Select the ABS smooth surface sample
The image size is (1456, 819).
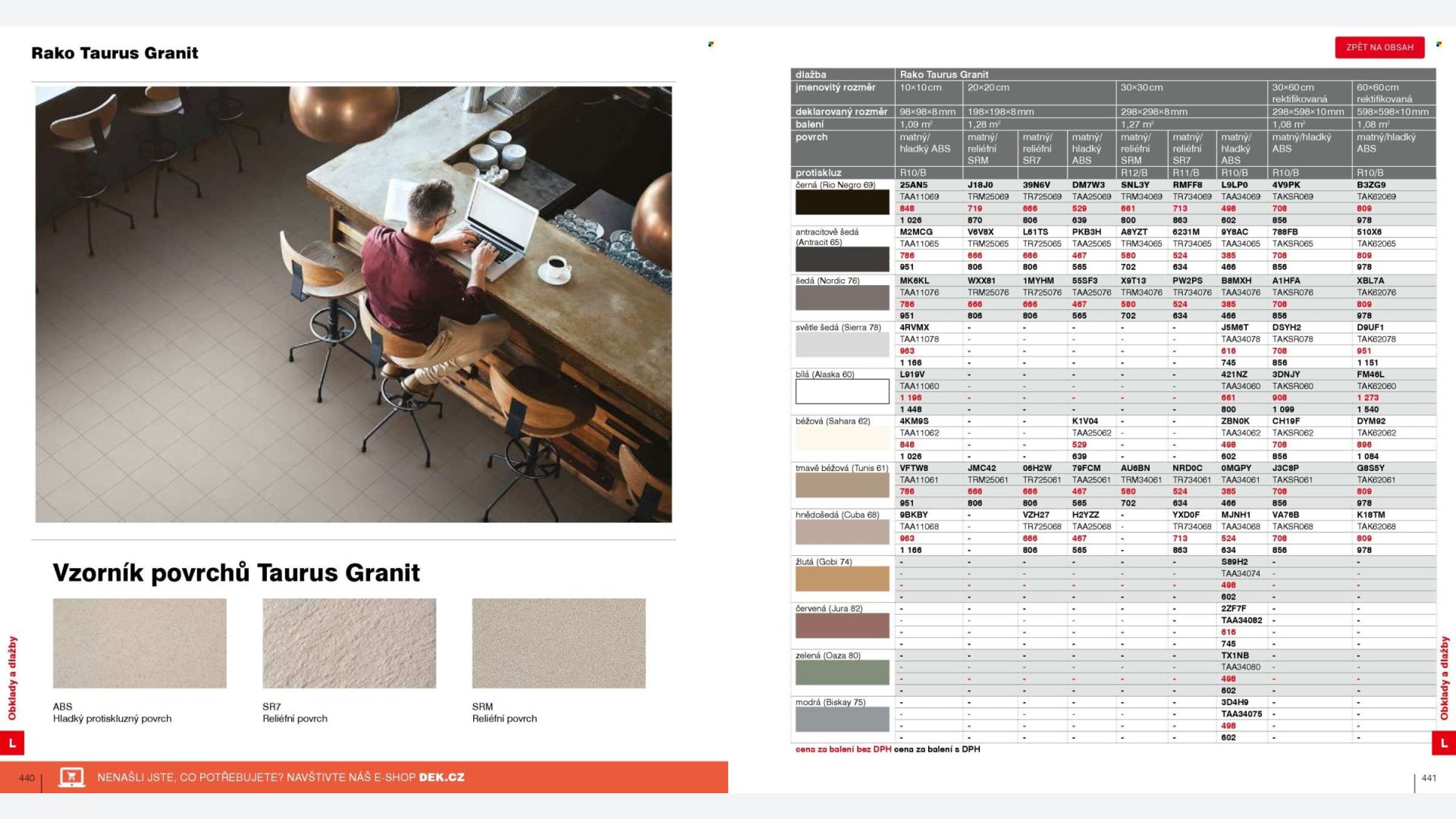point(140,643)
